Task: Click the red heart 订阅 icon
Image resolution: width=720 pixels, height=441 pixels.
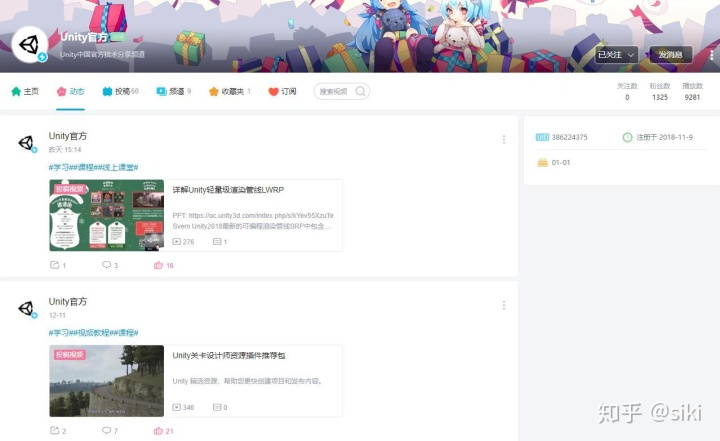Action: 273,91
